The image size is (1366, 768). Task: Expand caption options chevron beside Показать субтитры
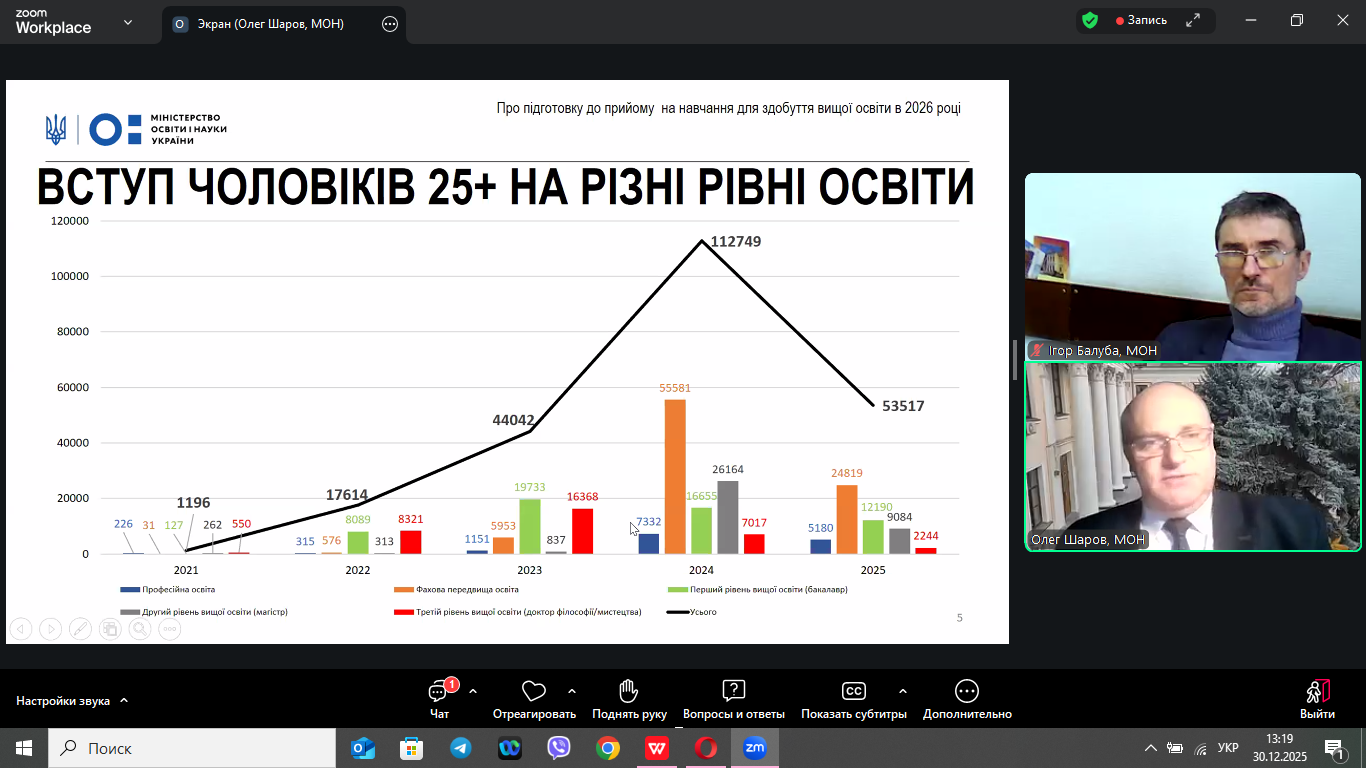pos(903,691)
